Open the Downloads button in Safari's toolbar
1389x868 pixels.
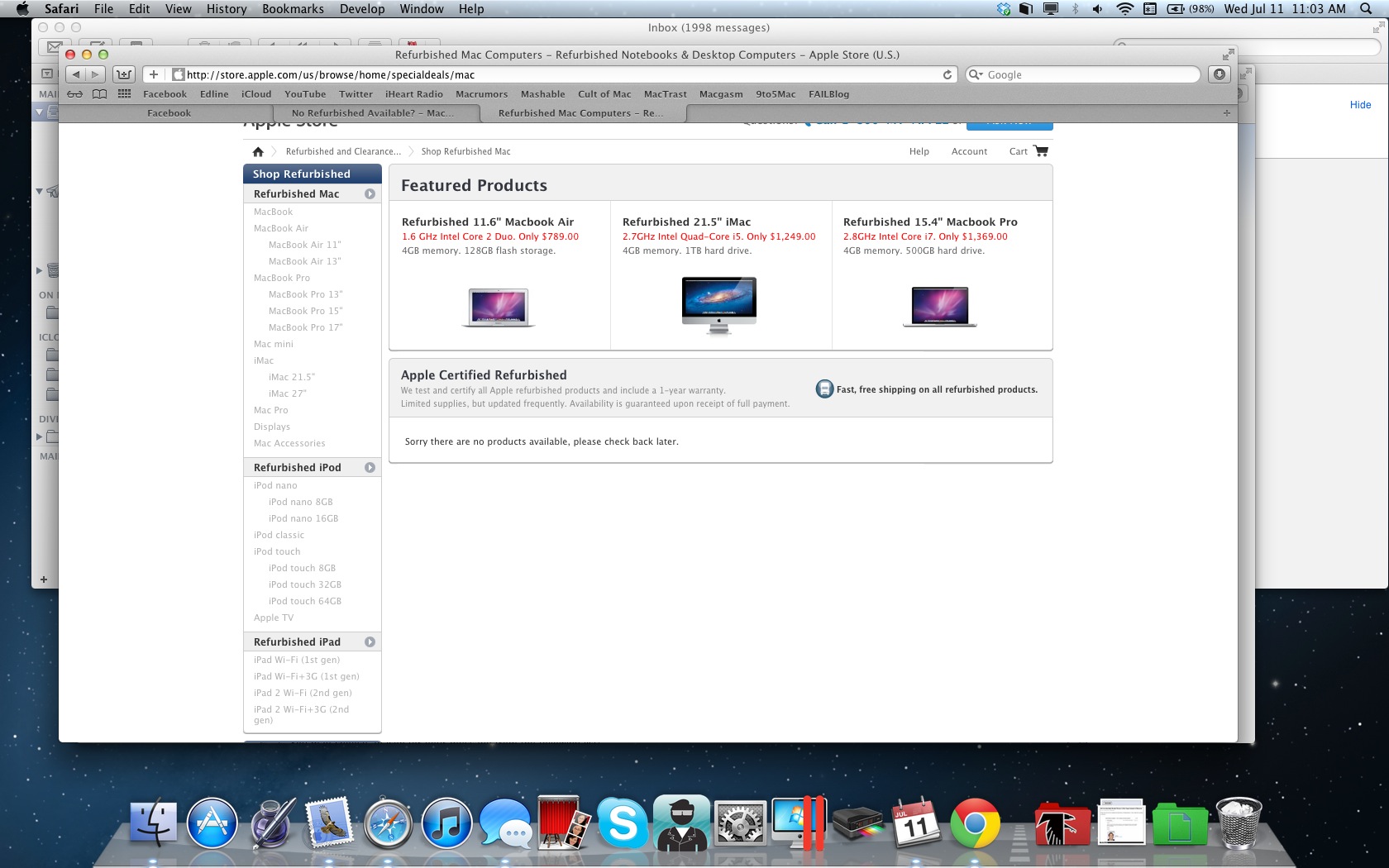(1219, 74)
